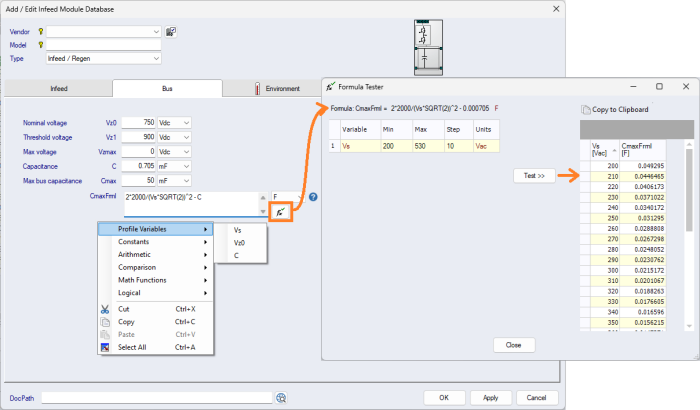The width and height of the screenshot is (700, 410).
Task: Open the Nominal voltage Vdc unit dropdown
Action: 186,122
